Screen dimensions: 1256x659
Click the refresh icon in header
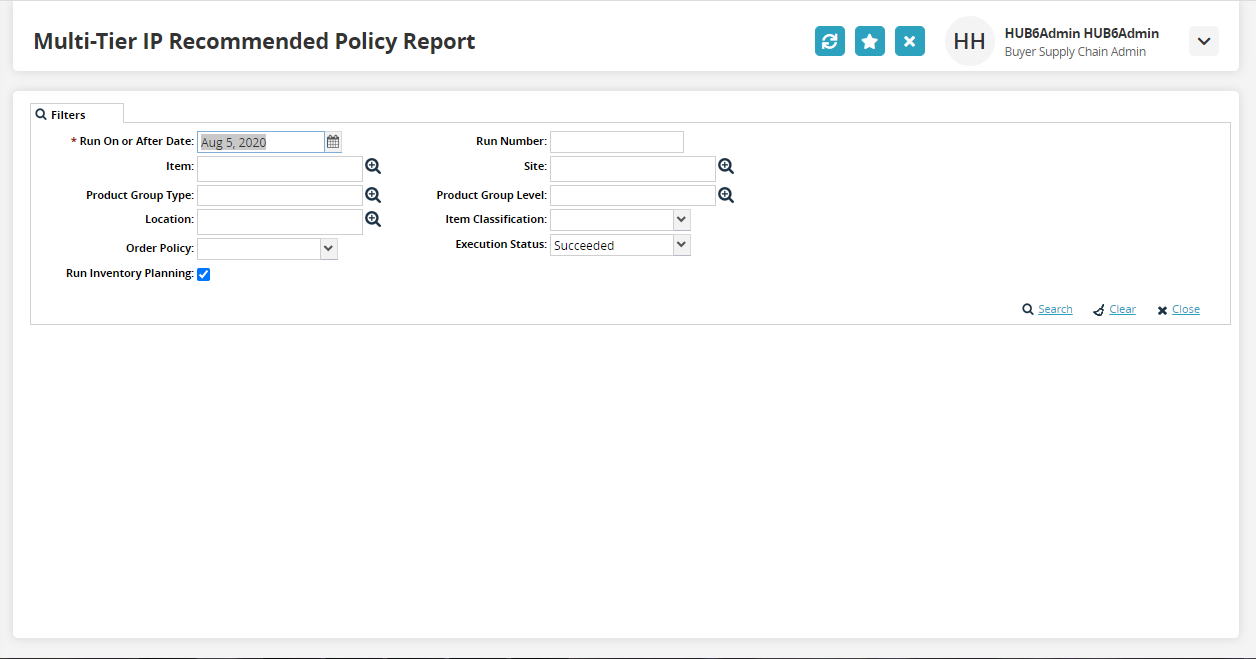pyautogui.click(x=829, y=41)
